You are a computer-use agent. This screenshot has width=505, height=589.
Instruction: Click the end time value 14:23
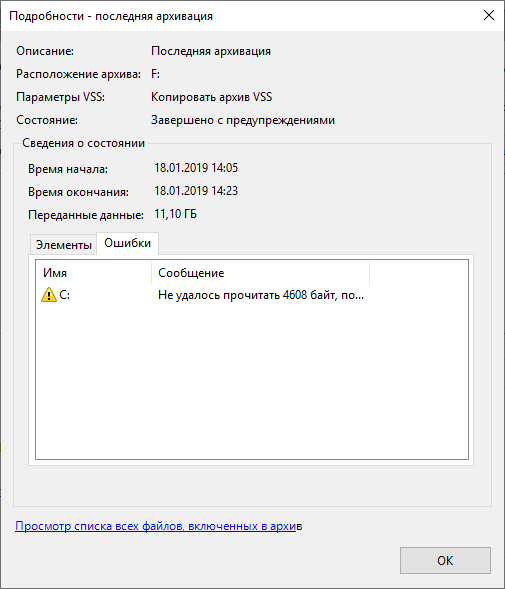pos(196,191)
